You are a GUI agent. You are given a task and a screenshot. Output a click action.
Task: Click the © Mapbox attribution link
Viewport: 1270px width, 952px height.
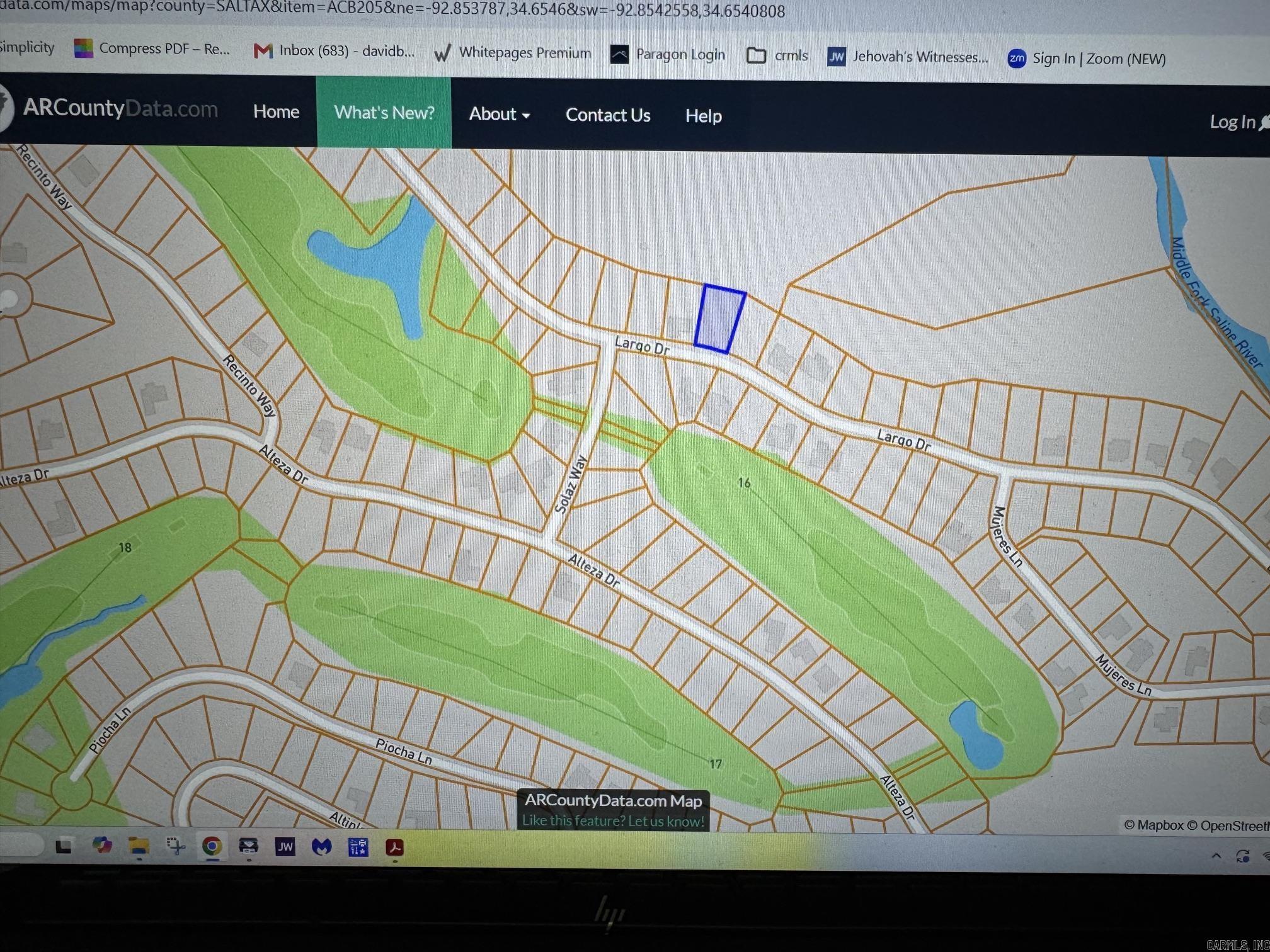(x=1153, y=825)
